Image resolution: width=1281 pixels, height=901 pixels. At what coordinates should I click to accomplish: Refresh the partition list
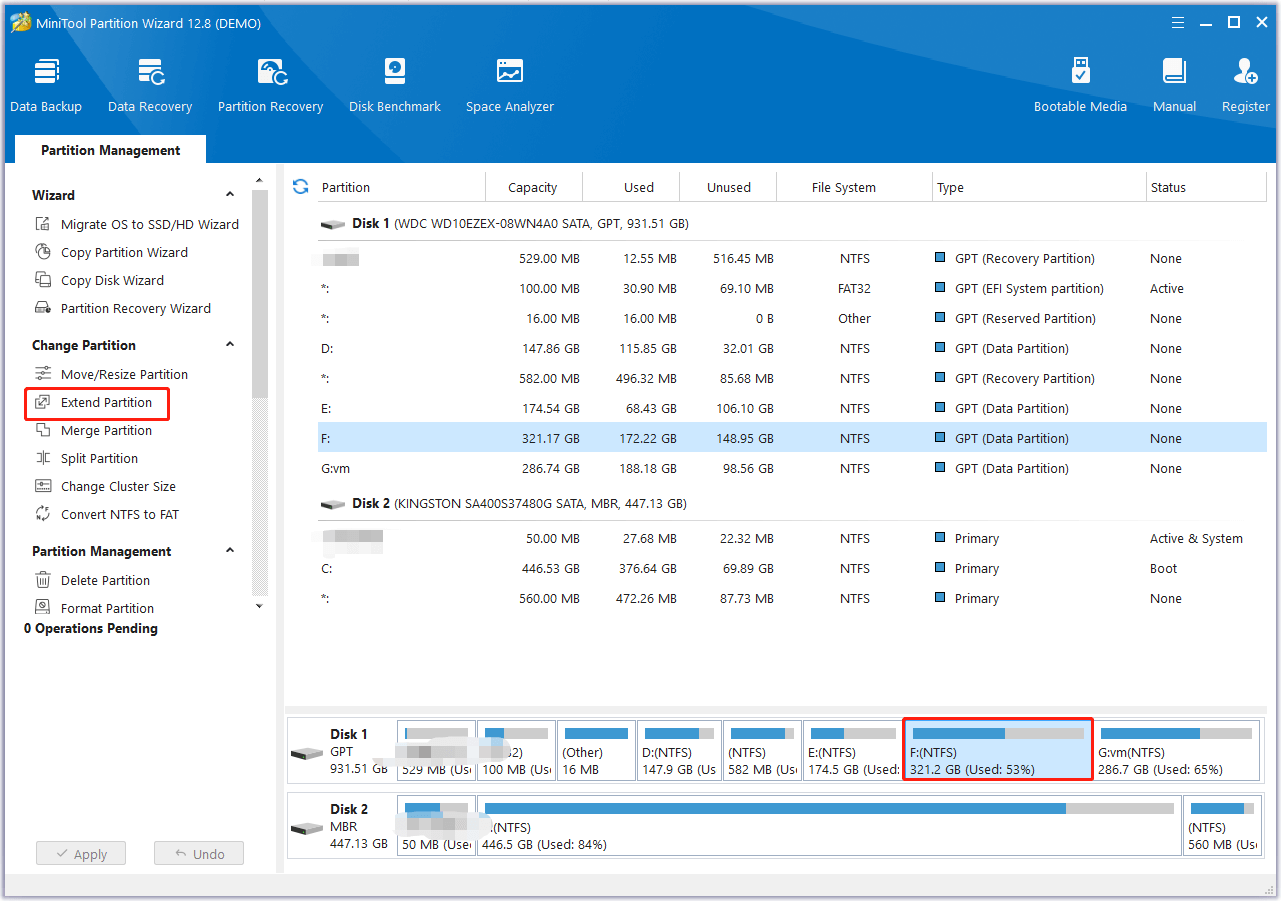point(300,187)
